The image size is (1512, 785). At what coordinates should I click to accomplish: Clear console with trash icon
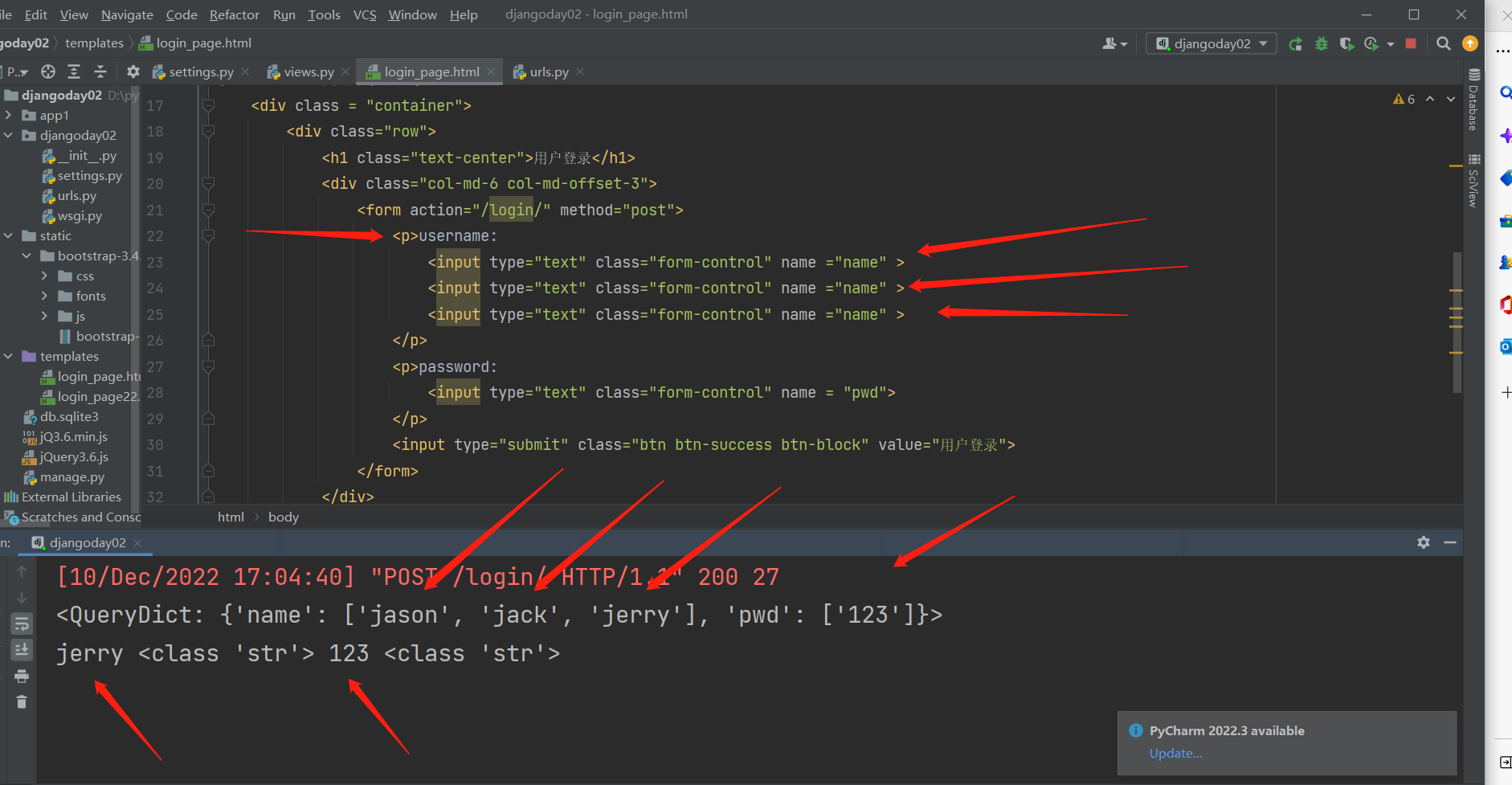coord(22,702)
